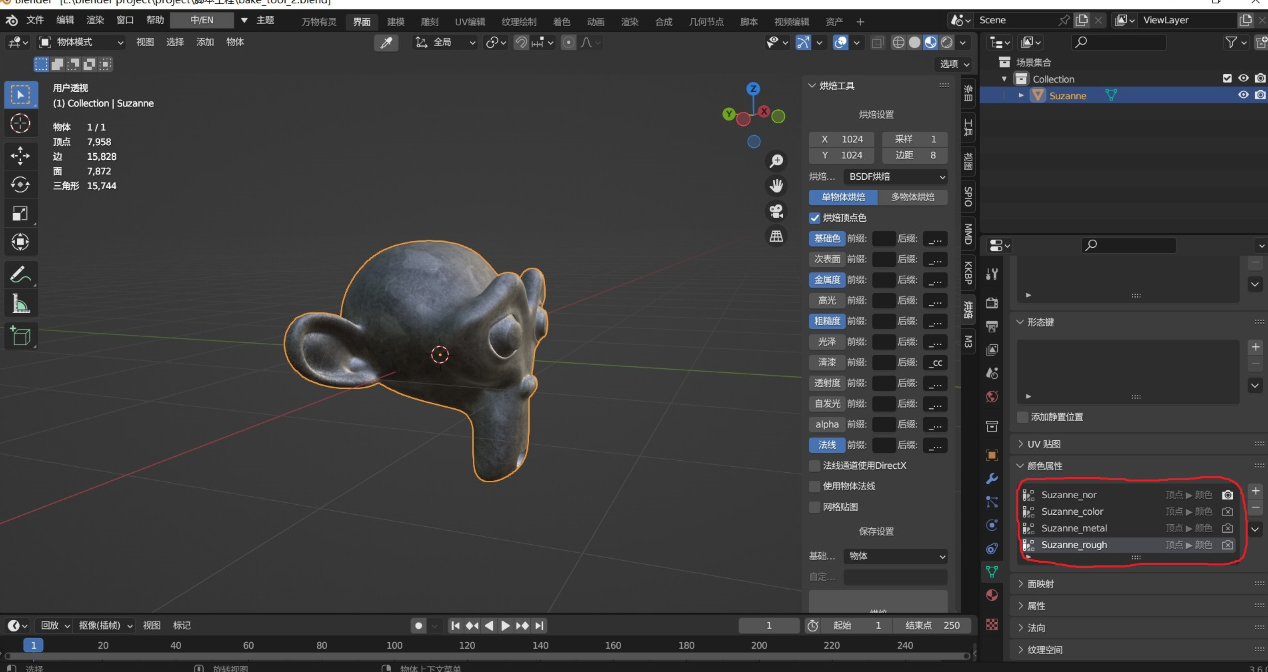Viewport: 1268px width, 672px height.
Task: Jump to the timeline end frame
Action: coord(539,625)
